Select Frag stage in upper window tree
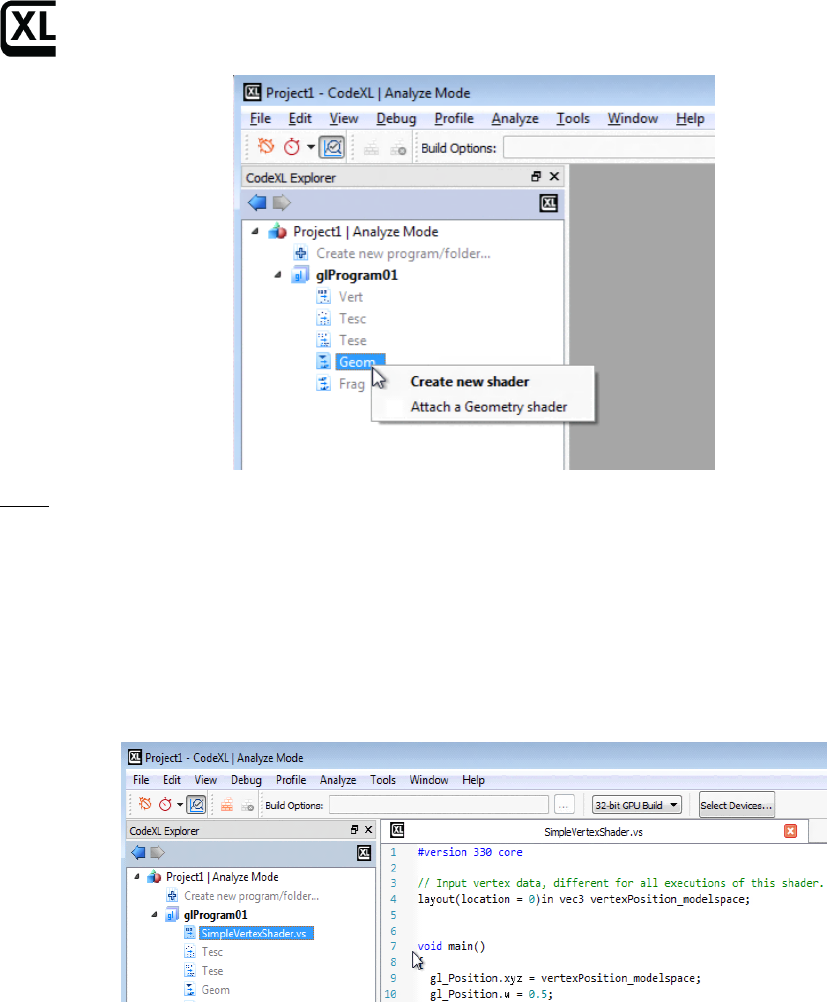 pos(352,384)
